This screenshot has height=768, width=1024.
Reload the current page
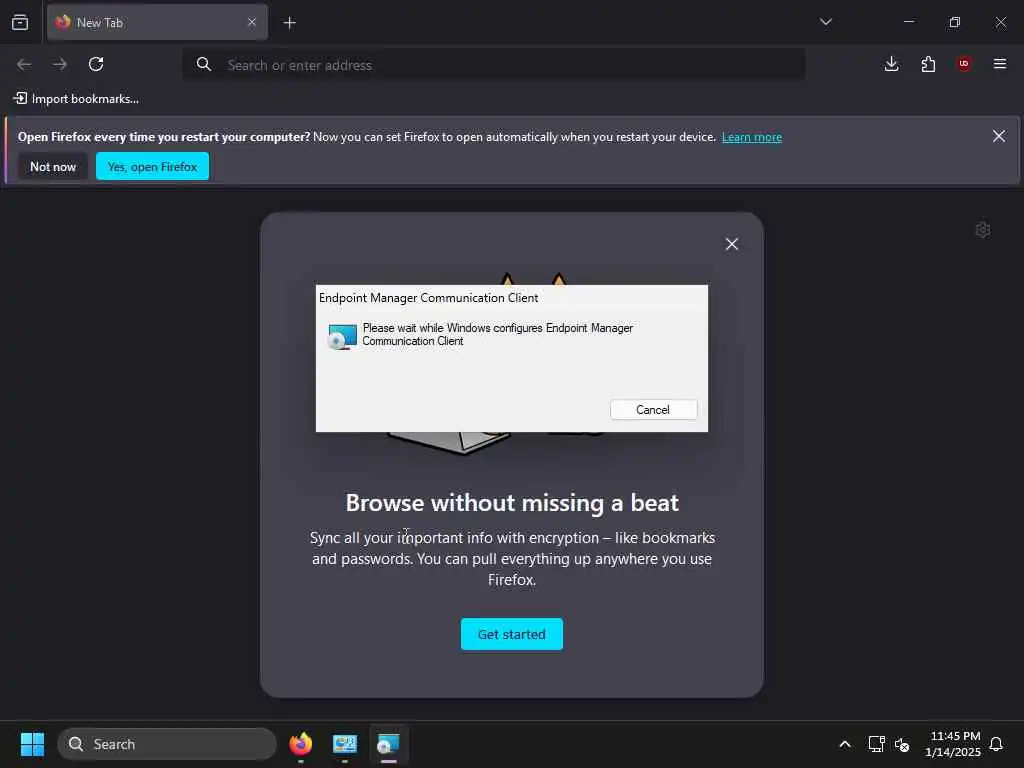tap(96, 64)
